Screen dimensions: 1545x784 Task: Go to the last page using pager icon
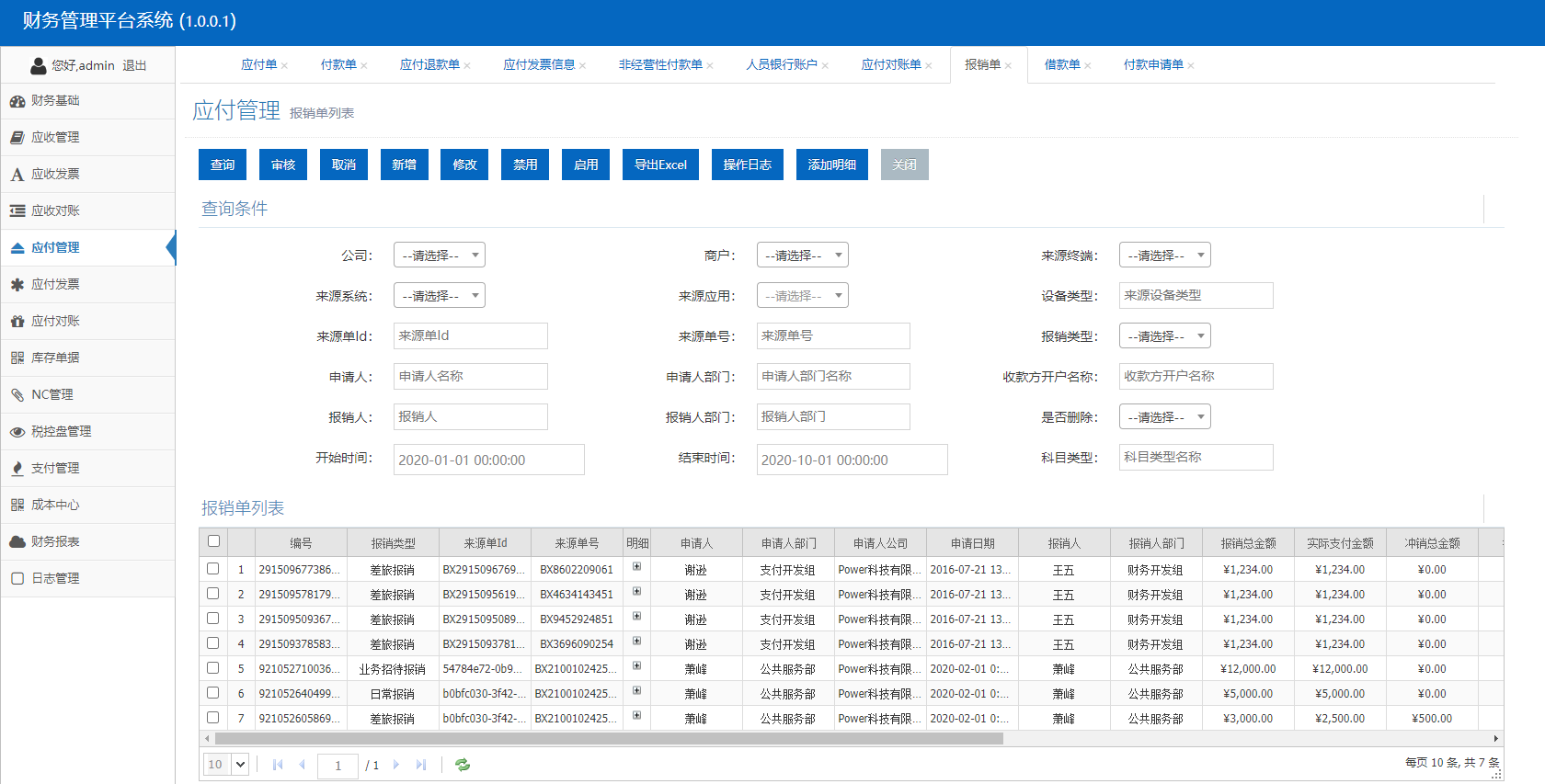(421, 765)
